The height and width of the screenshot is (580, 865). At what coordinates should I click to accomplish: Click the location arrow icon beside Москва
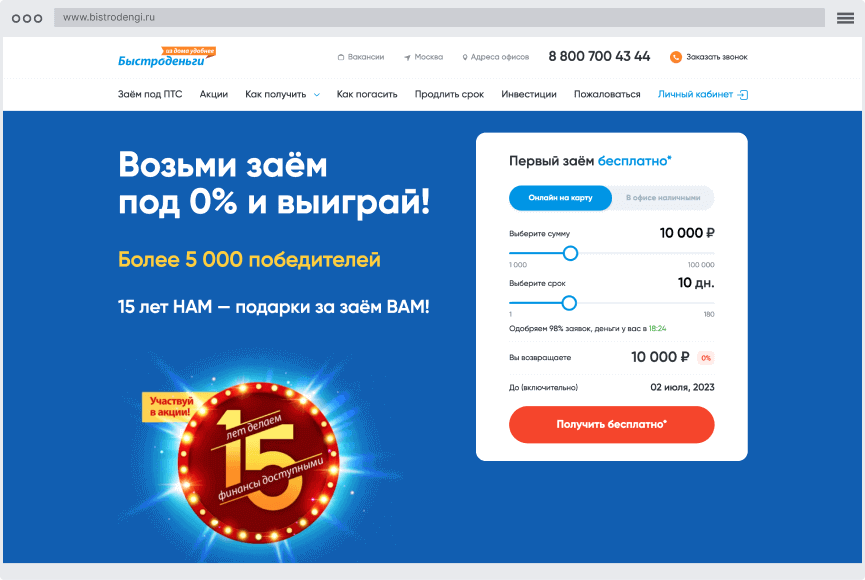tap(407, 57)
